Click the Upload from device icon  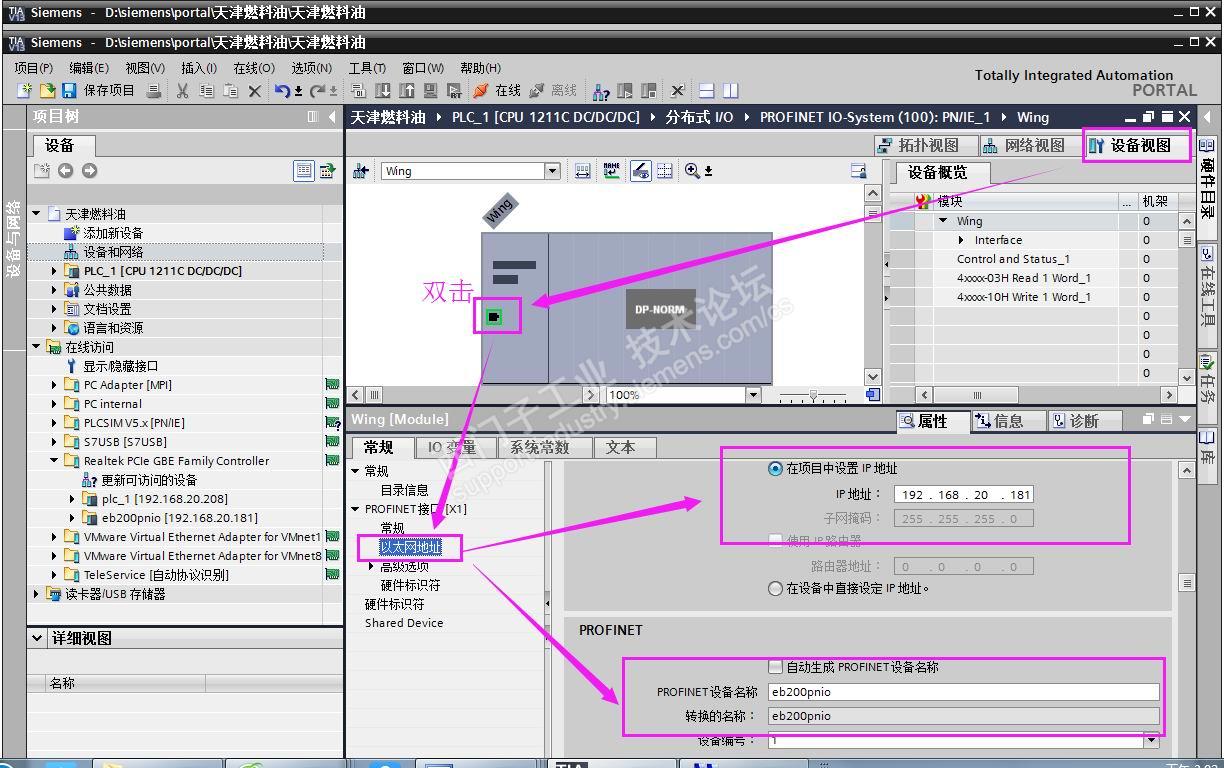click(407, 91)
